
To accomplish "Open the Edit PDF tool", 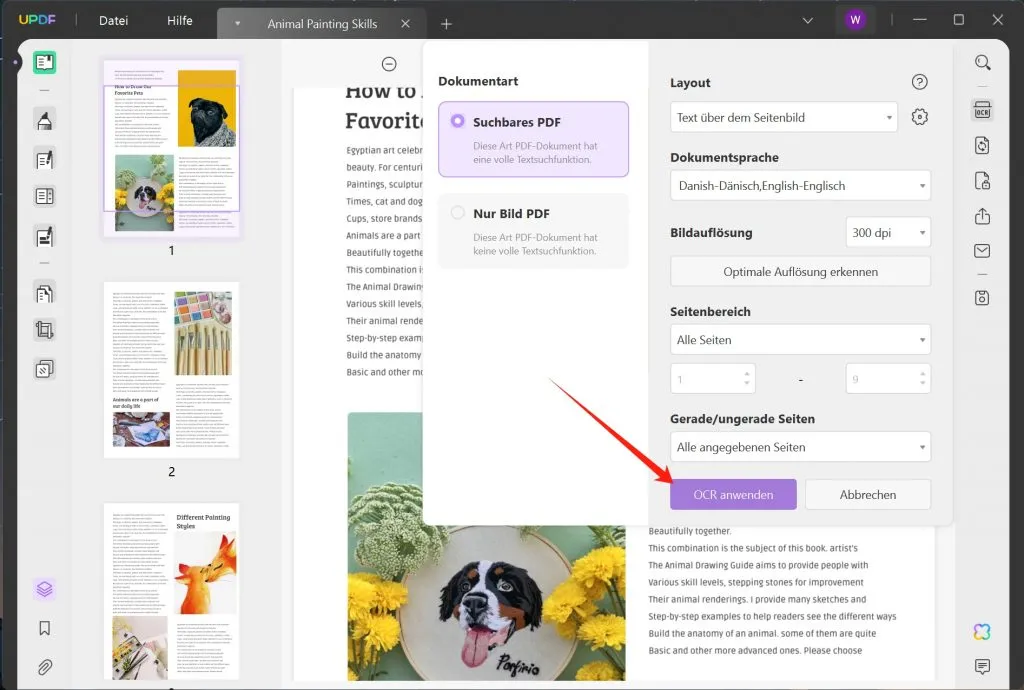I will [44, 159].
